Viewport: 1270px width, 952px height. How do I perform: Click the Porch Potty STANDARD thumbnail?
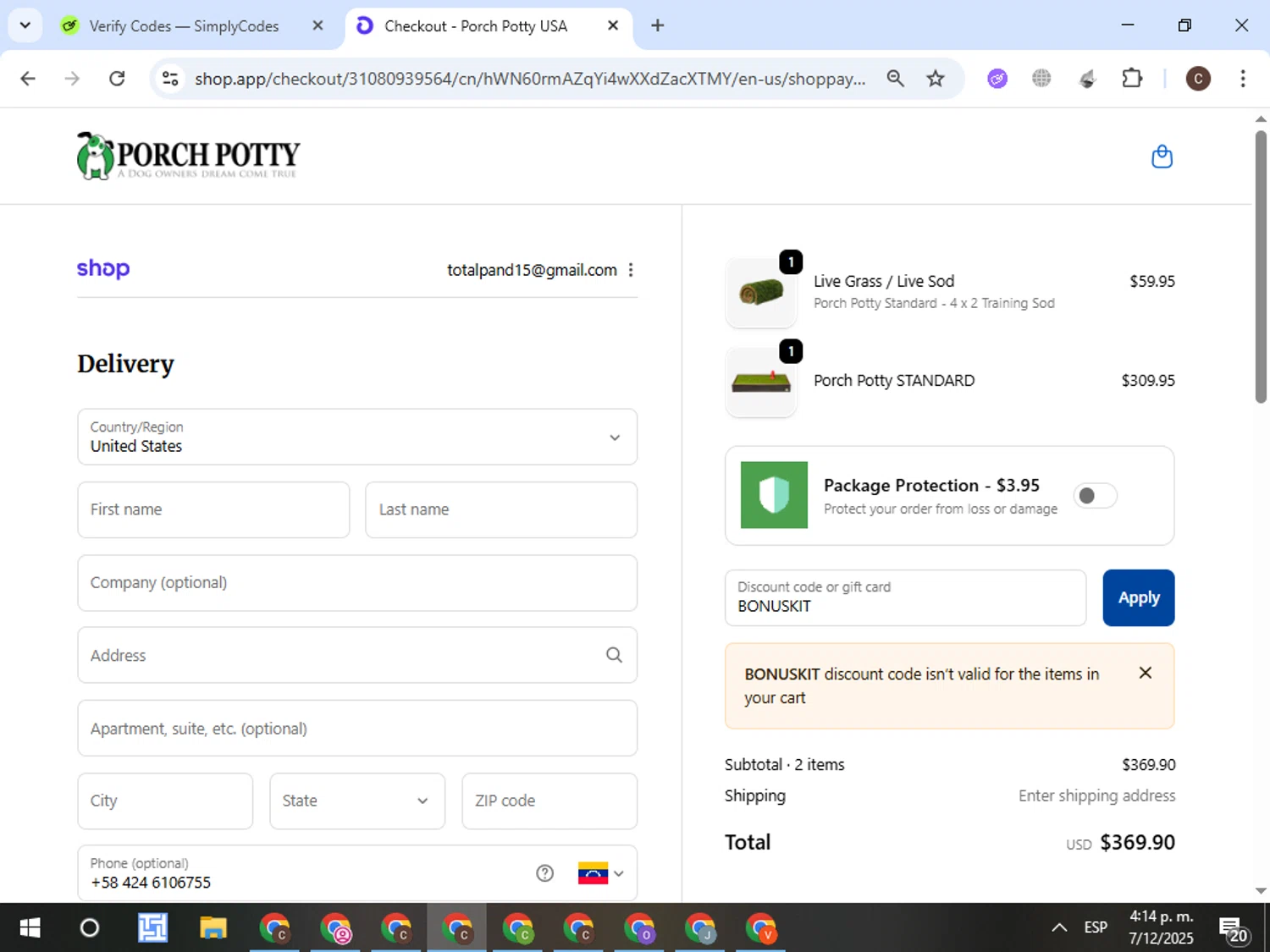tap(761, 382)
